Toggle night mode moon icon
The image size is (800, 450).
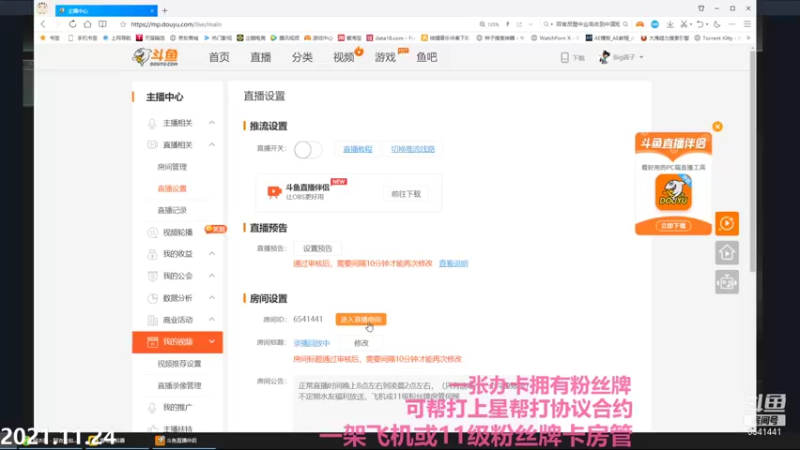(717, 24)
